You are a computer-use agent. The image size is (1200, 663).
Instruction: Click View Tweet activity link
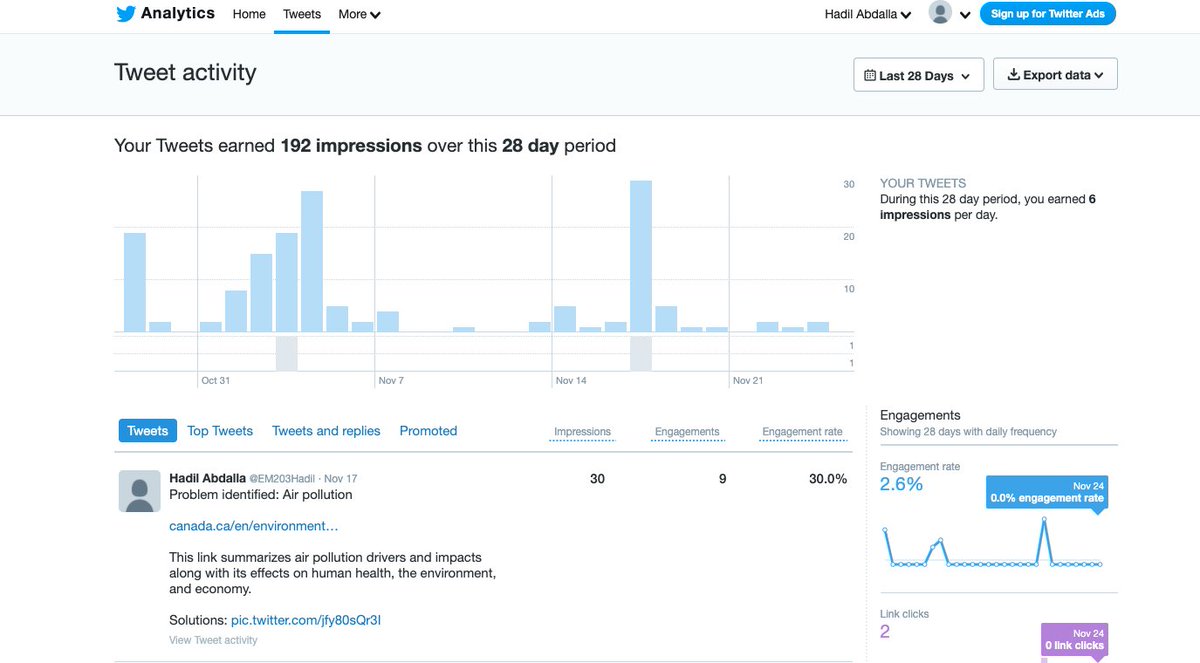pyautogui.click(x=213, y=640)
